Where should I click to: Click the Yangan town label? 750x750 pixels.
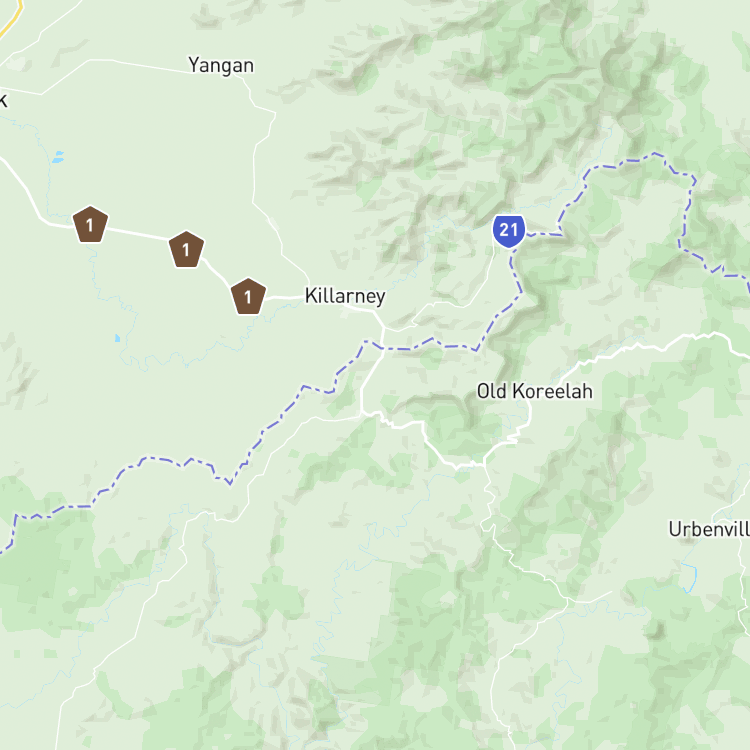[x=221, y=66]
